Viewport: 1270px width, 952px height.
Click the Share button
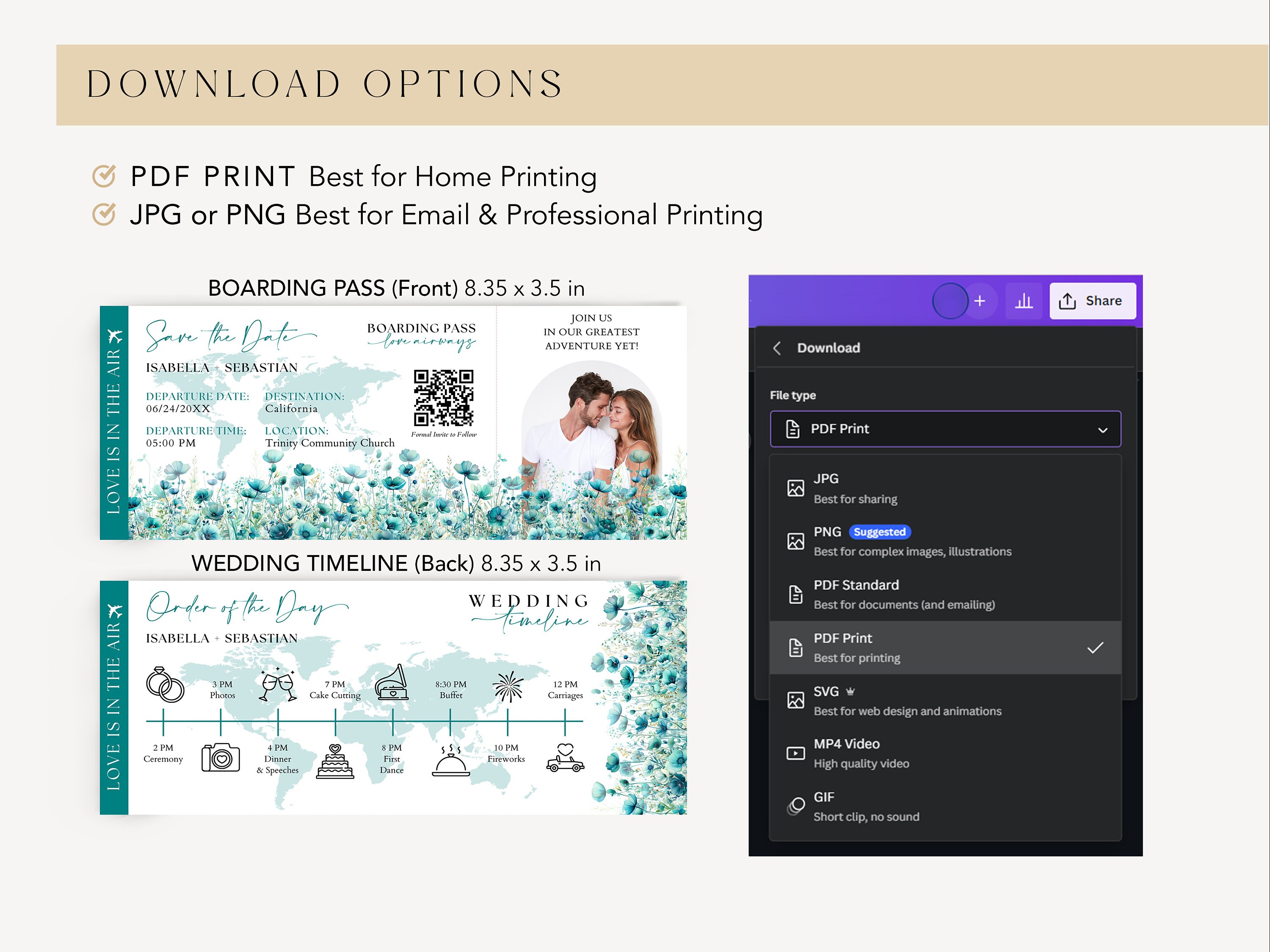1092,301
